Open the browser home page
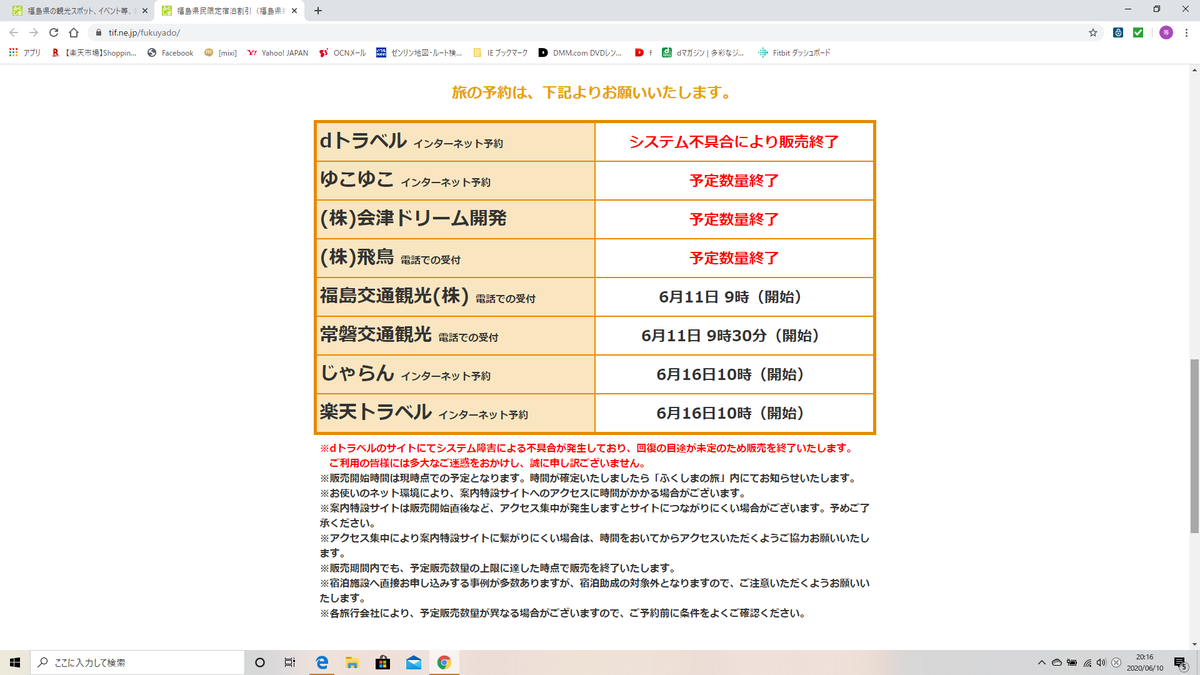Viewport: 1200px width, 675px height. 75,32
